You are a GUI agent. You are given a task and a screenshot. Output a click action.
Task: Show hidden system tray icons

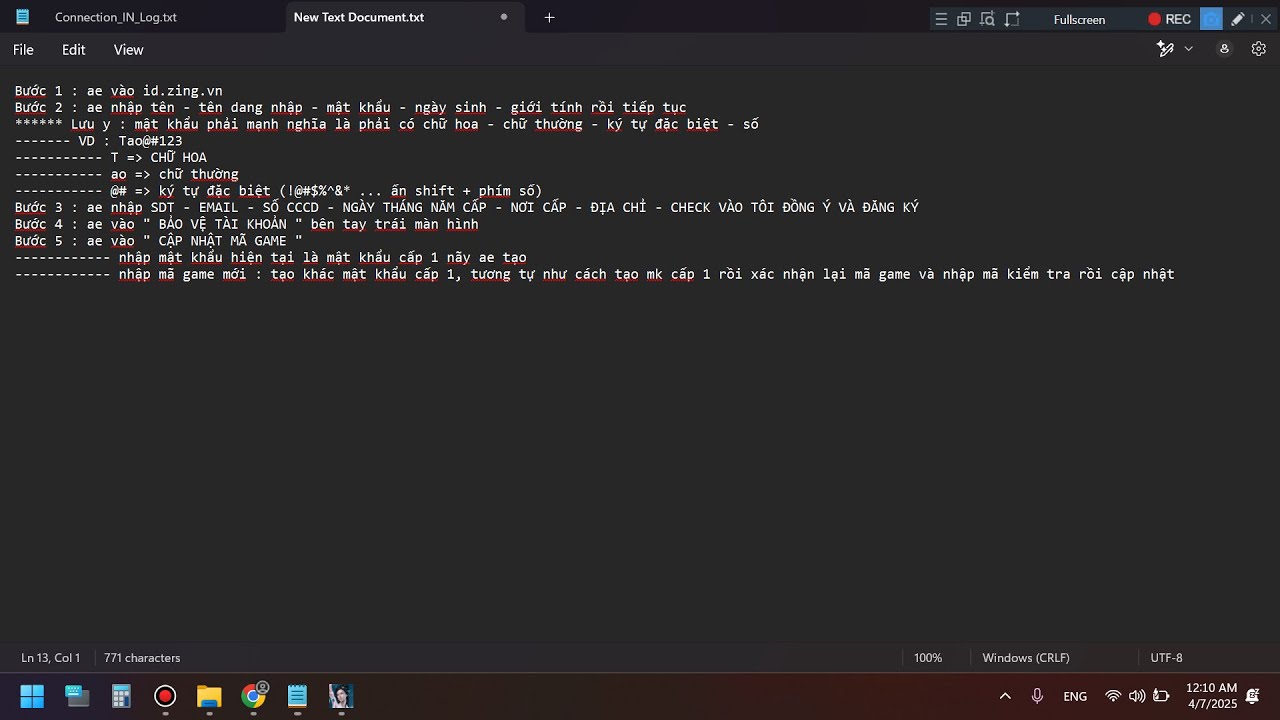tap(1005, 696)
